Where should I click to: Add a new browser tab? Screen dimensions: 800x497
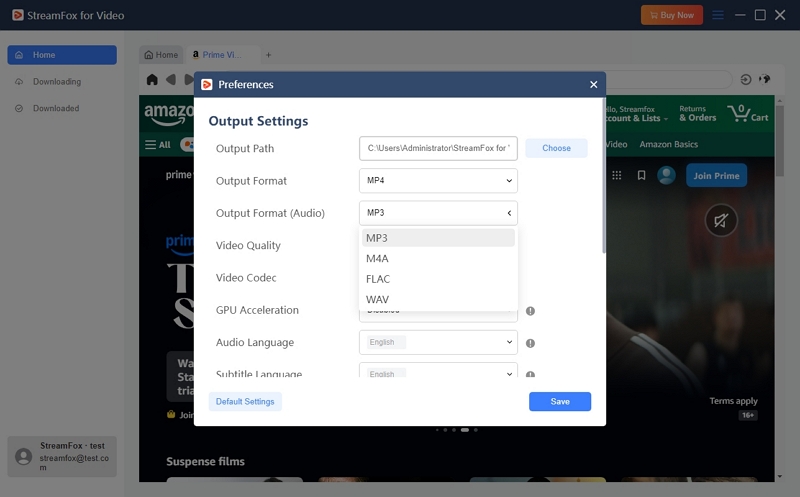coord(268,55)
